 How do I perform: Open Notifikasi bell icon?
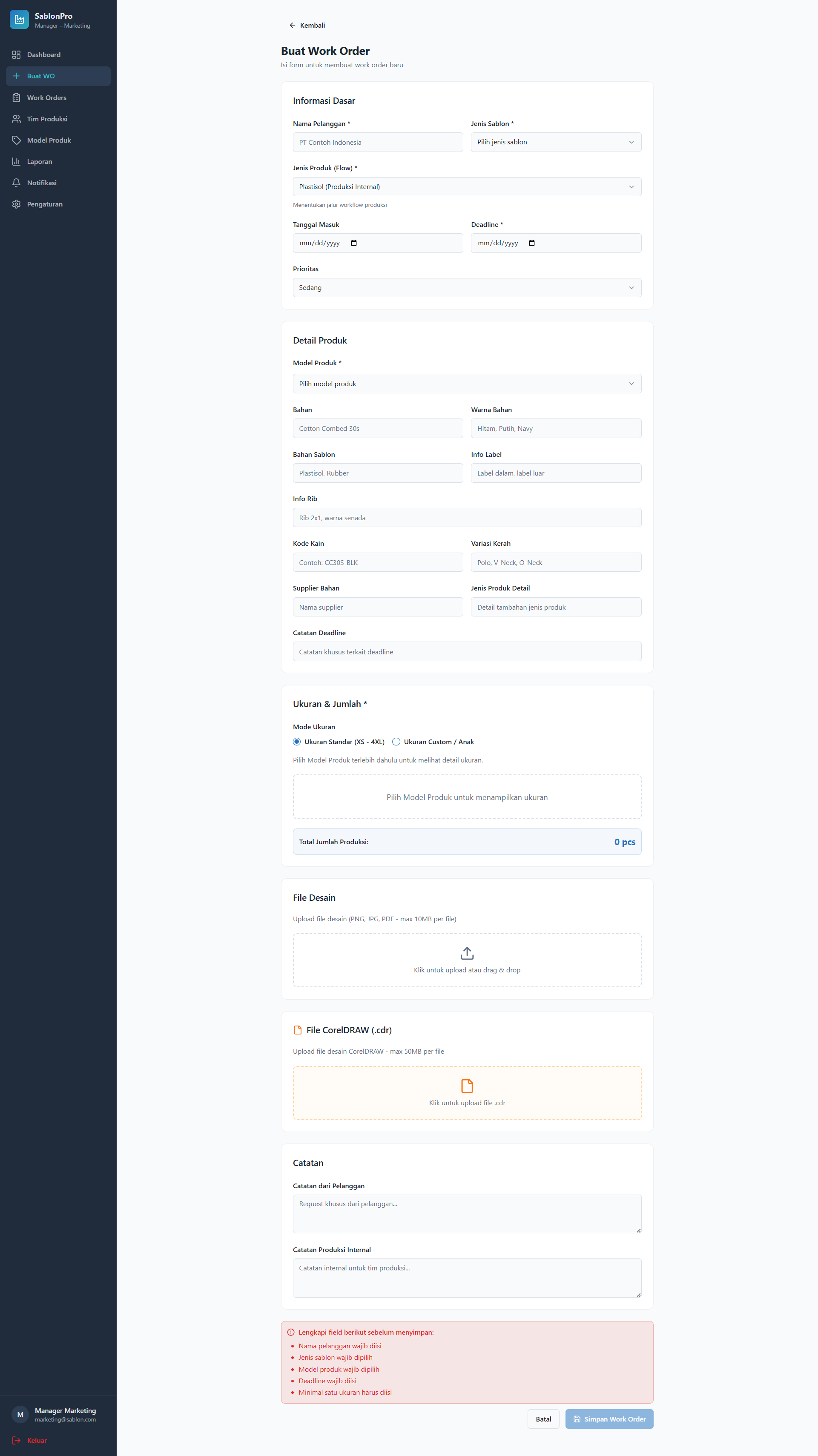[16, 183]
